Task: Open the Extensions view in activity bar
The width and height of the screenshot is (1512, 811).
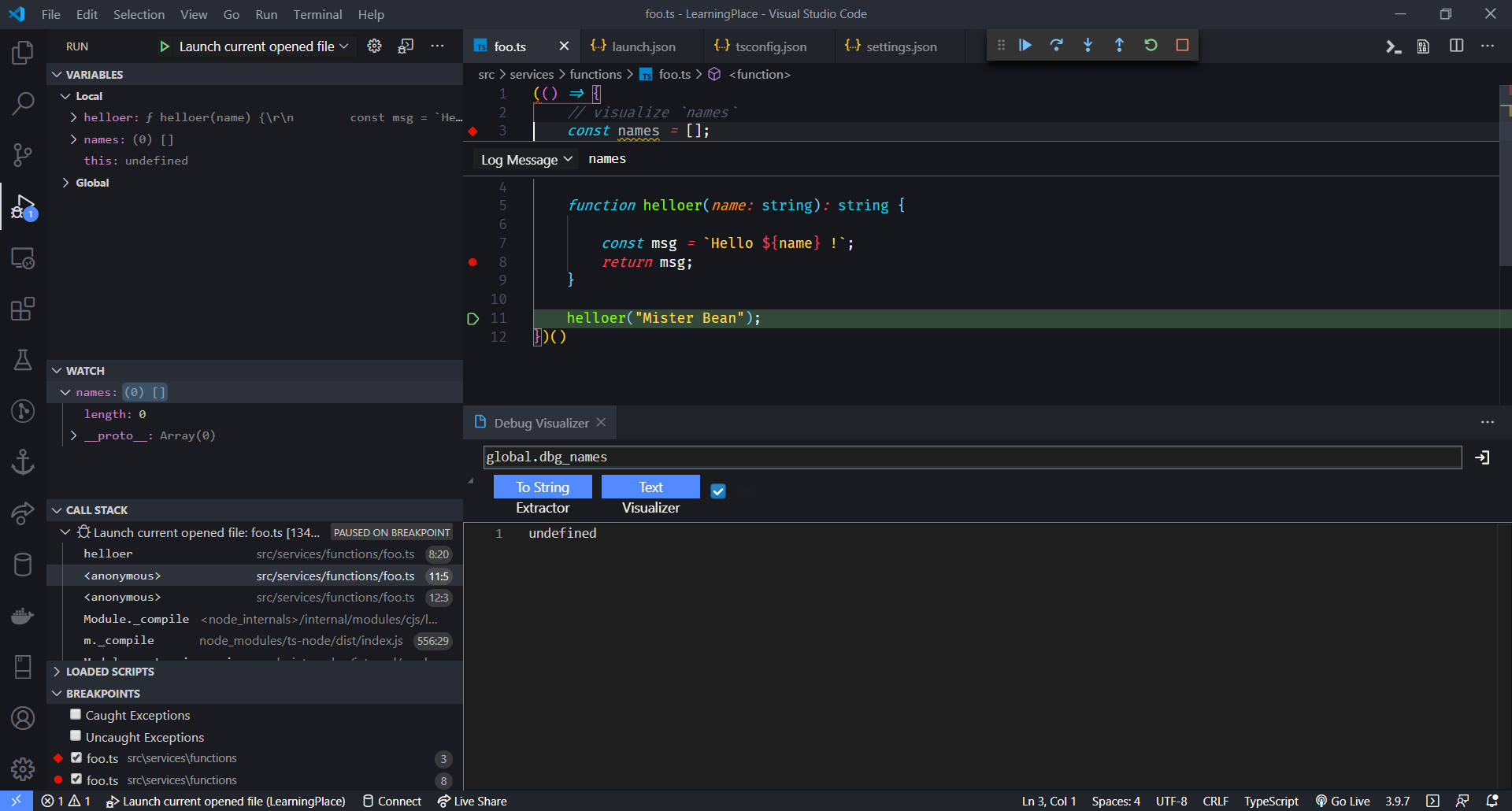Action: click(23, 309)
